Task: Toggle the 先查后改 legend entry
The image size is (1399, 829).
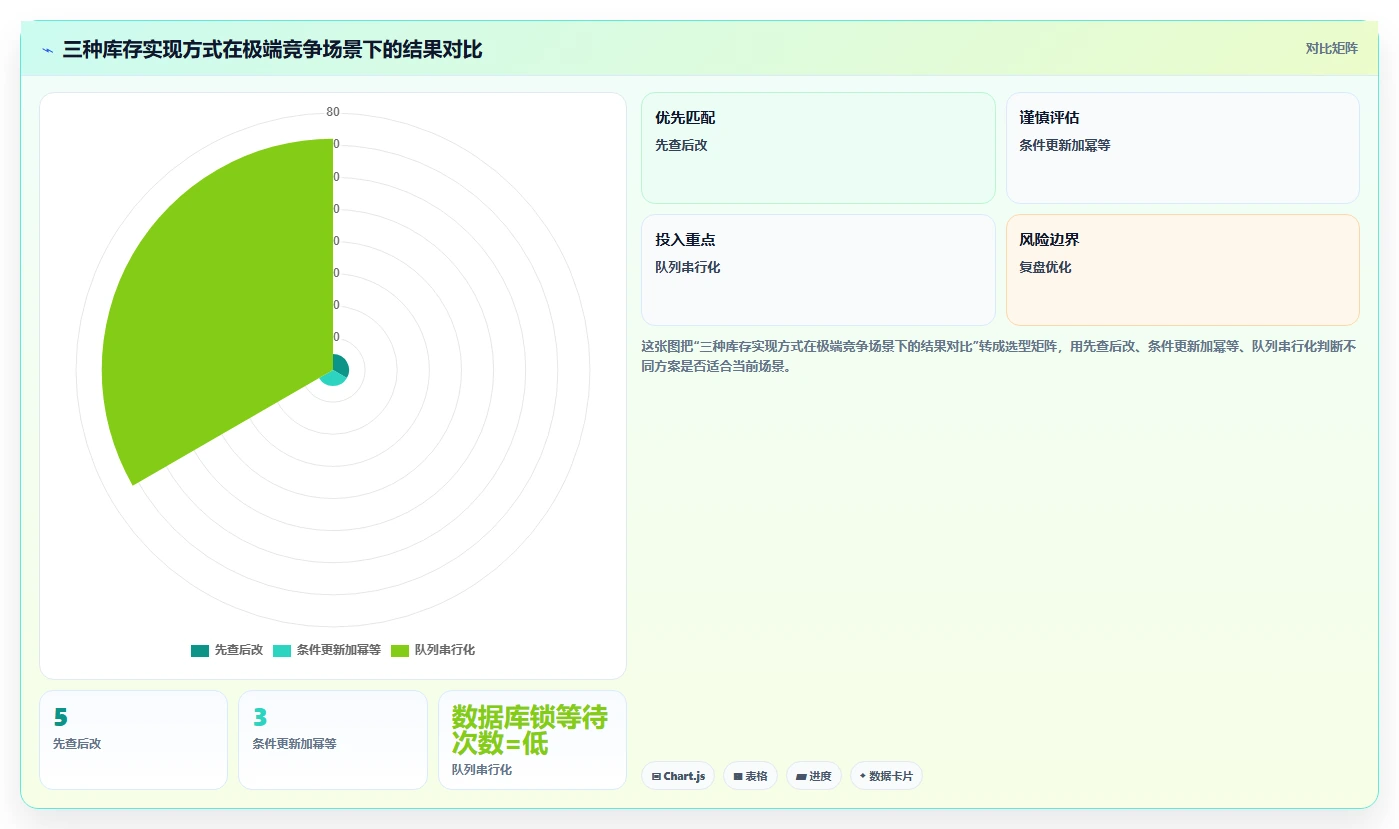Action: pos(227,650)
